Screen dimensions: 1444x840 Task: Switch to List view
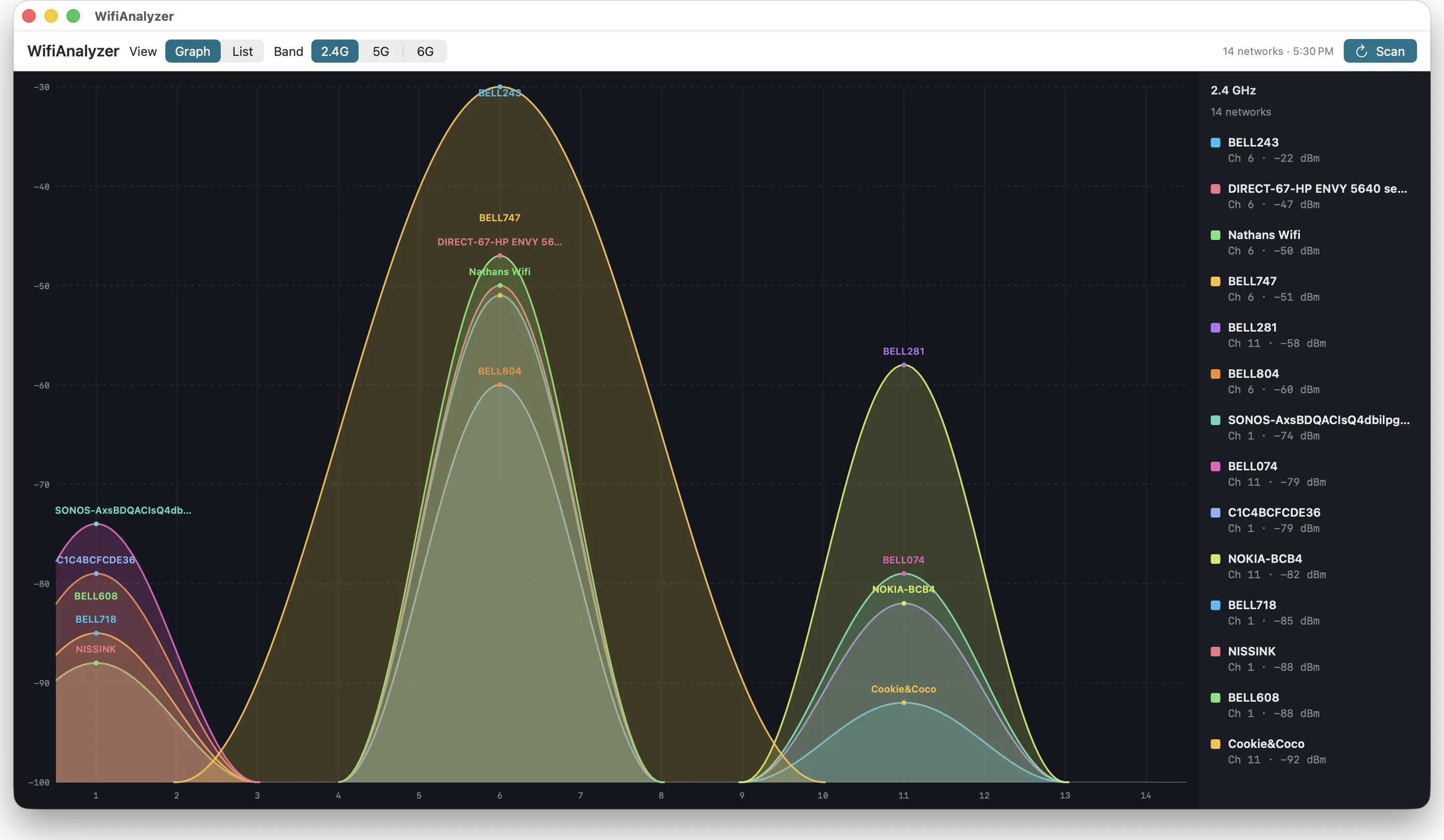(x=242, y=51)
